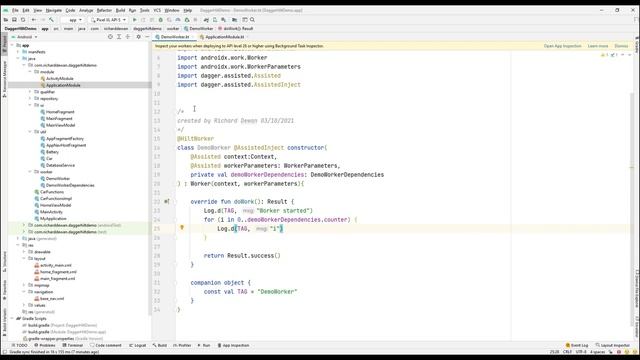Click the lightbulb quick-fix icon in the editor
The width and height of the screenshot is (640, 360).
[x=182, y=228]
